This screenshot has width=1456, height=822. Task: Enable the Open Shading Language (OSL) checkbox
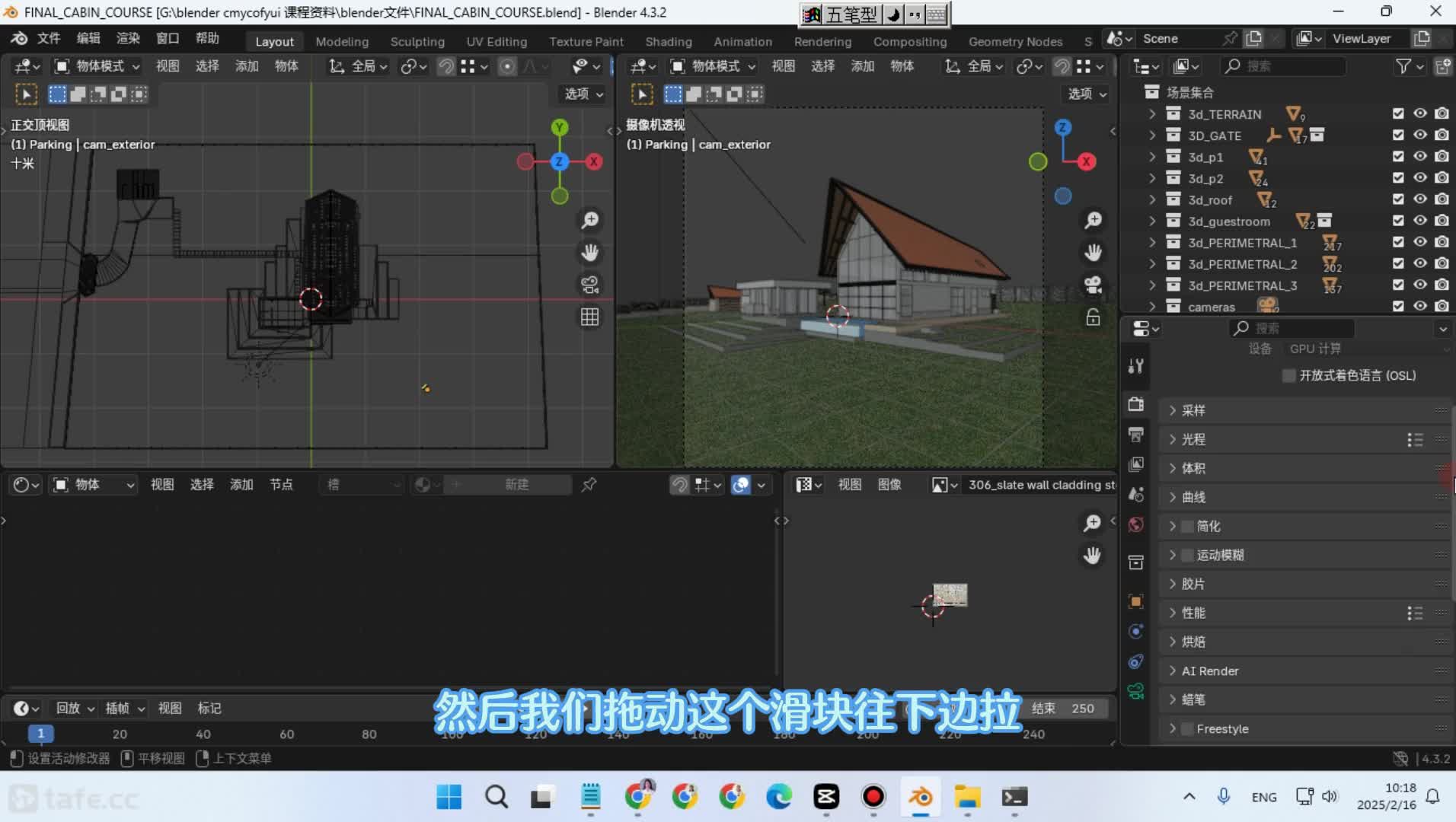pos(1289,376)
